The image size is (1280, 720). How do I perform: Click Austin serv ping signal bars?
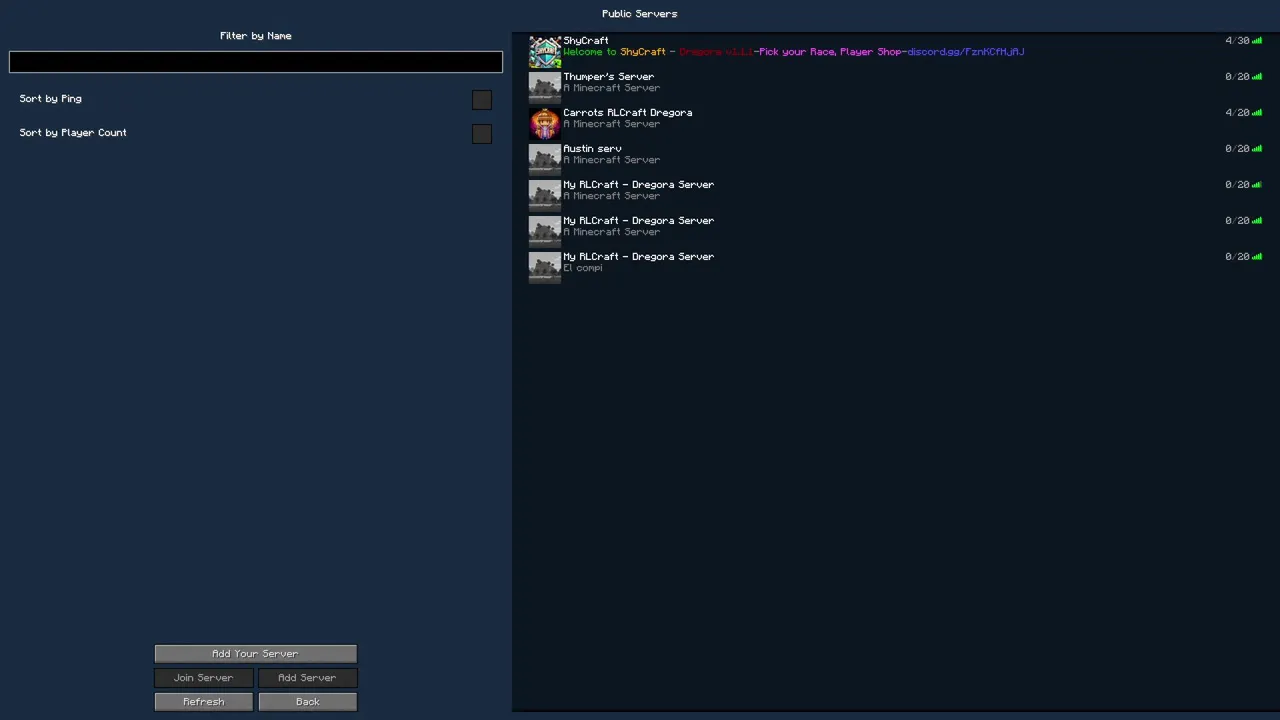click(1257, 149)
